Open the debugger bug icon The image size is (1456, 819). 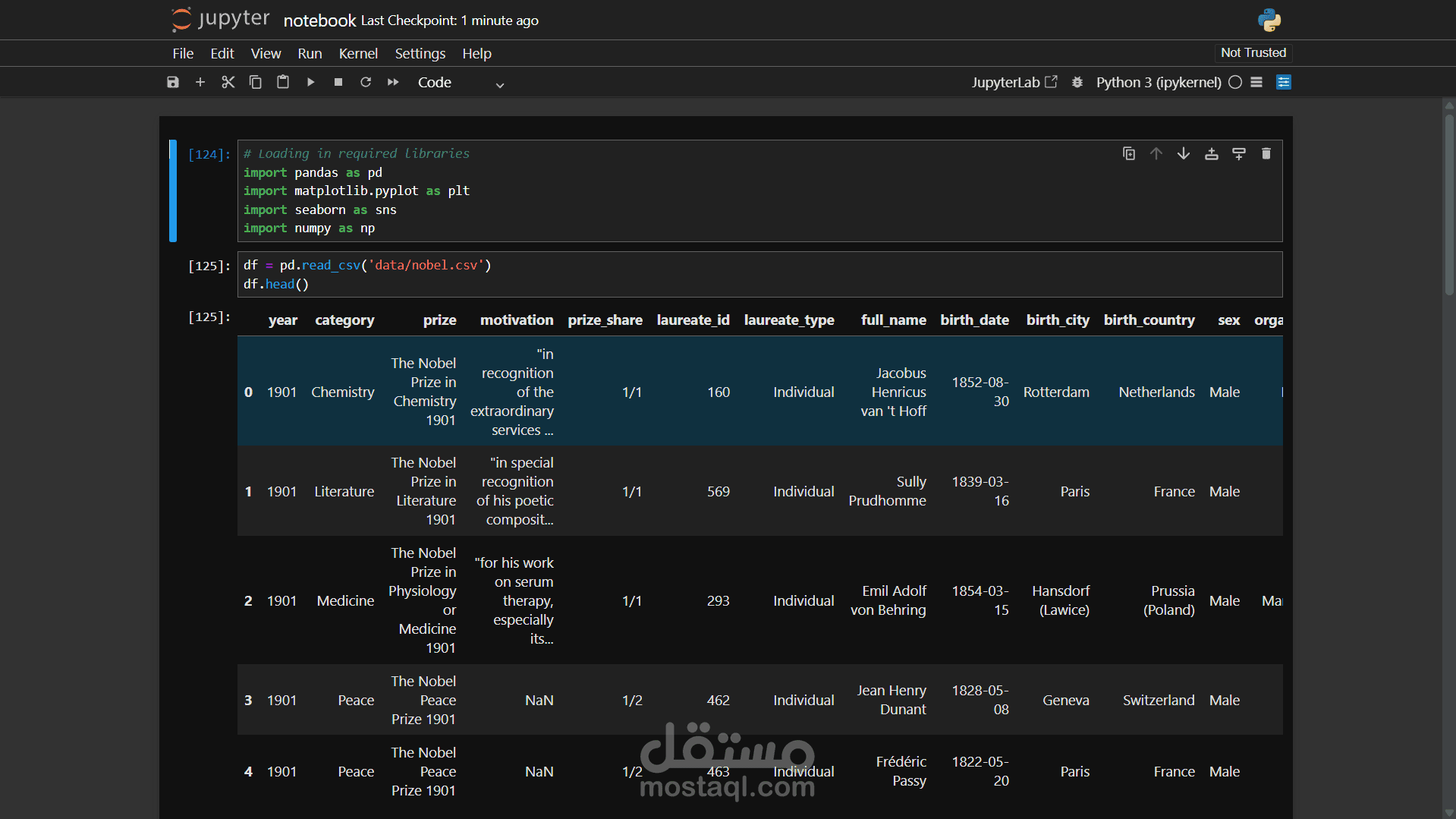[1077, 82]
